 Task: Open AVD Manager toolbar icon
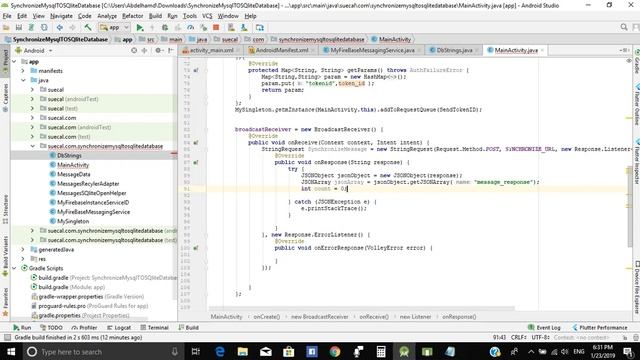(x=231, y=27)
